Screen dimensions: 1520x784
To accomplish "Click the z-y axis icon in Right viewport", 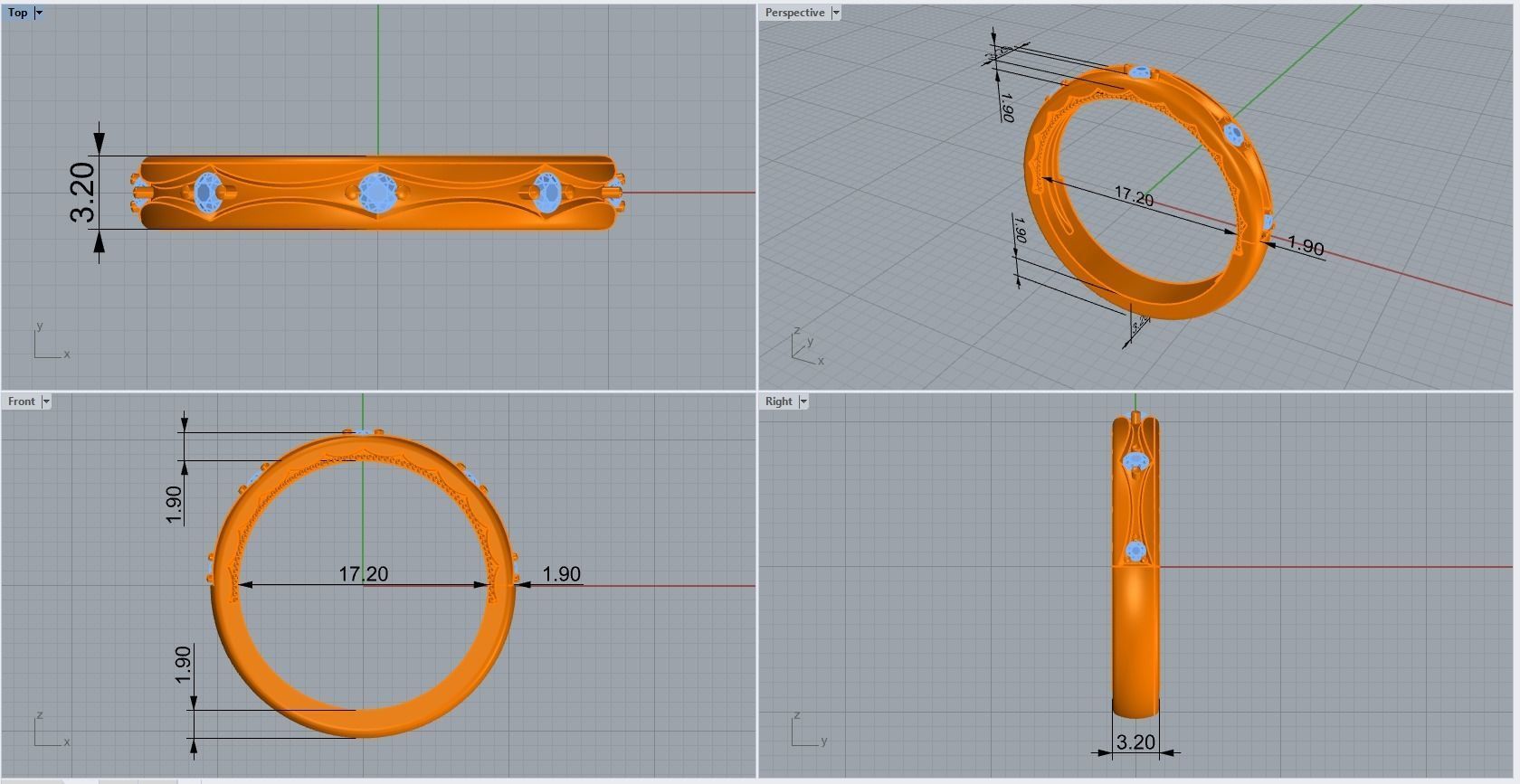I will tap(809, 730).
